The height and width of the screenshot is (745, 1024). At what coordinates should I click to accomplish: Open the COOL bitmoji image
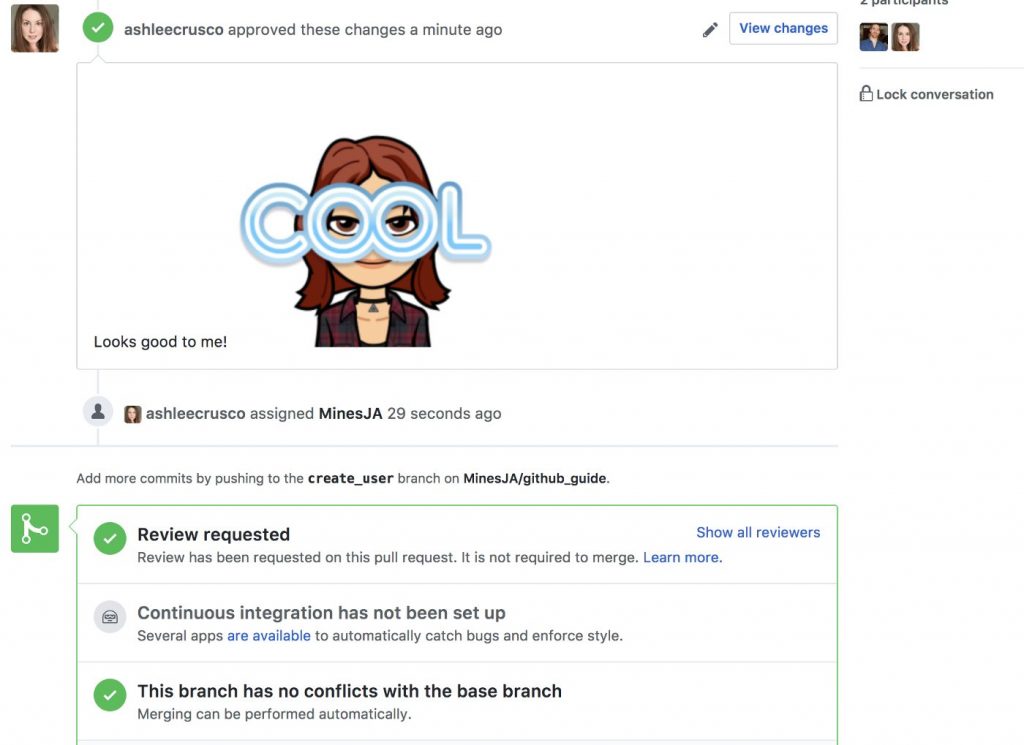pos(366,240)
